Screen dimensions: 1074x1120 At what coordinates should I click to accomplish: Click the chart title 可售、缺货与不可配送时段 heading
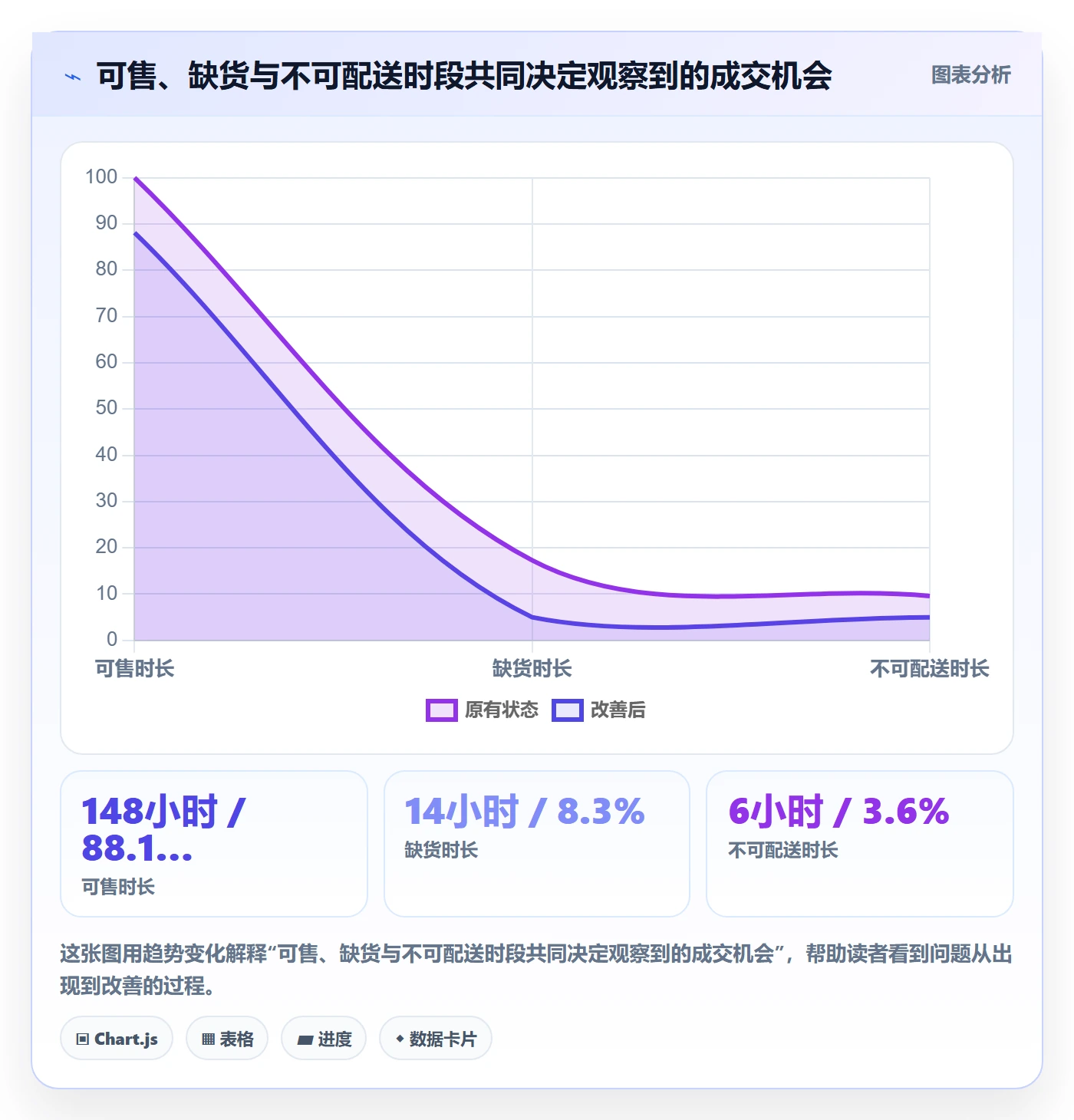pyautogui.click(x=464, y=76)
